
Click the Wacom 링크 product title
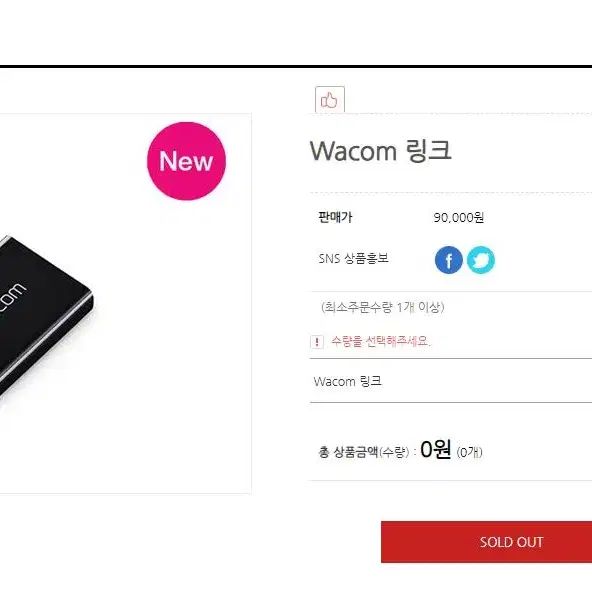380,150
